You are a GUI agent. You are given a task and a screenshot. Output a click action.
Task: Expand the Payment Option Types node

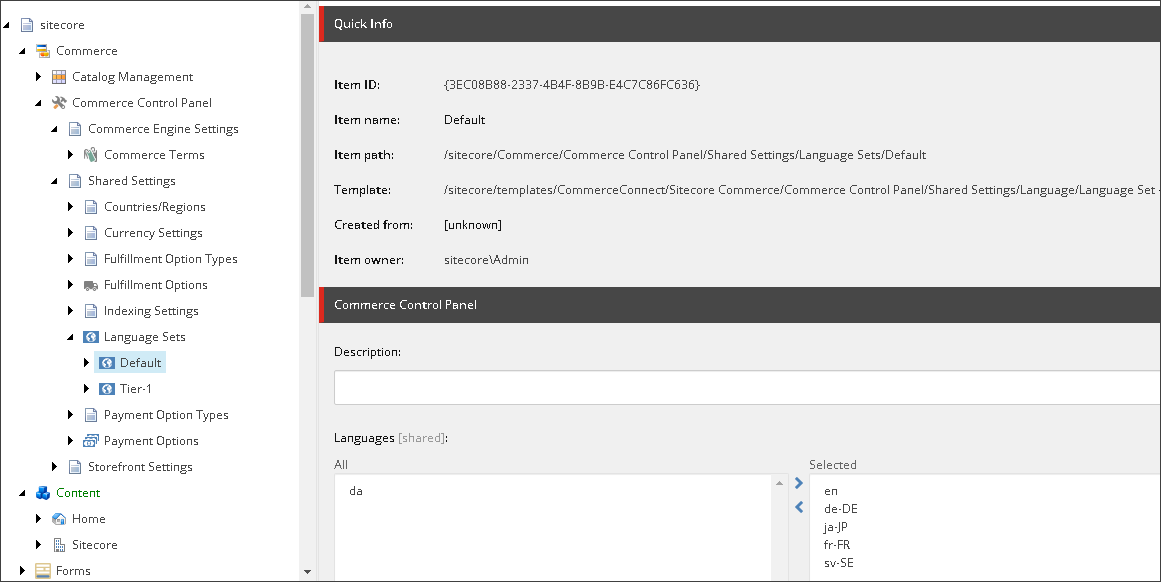click(x=70, y=415)
